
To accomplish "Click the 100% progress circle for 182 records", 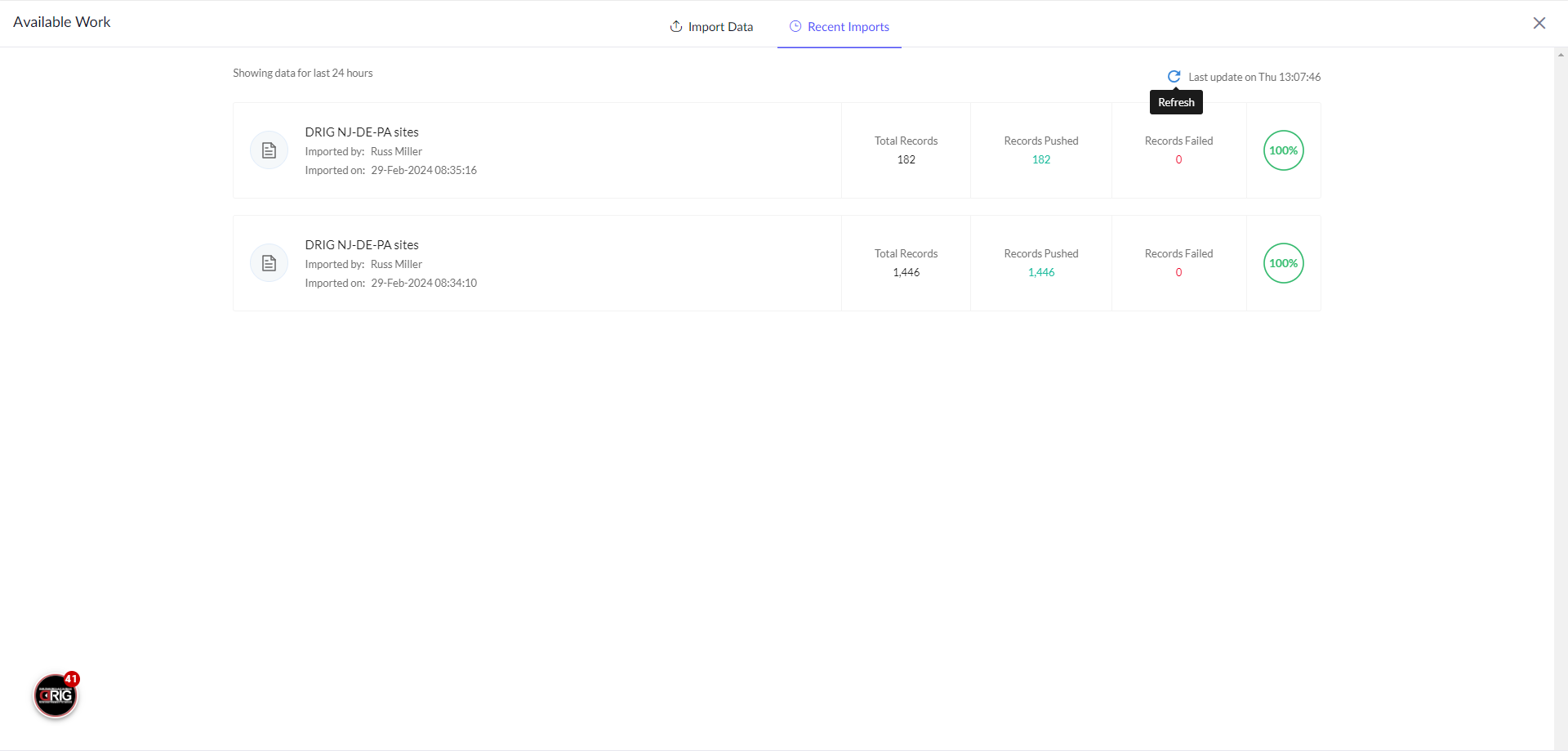I will pyautogui.click(x=1283, y=150).
